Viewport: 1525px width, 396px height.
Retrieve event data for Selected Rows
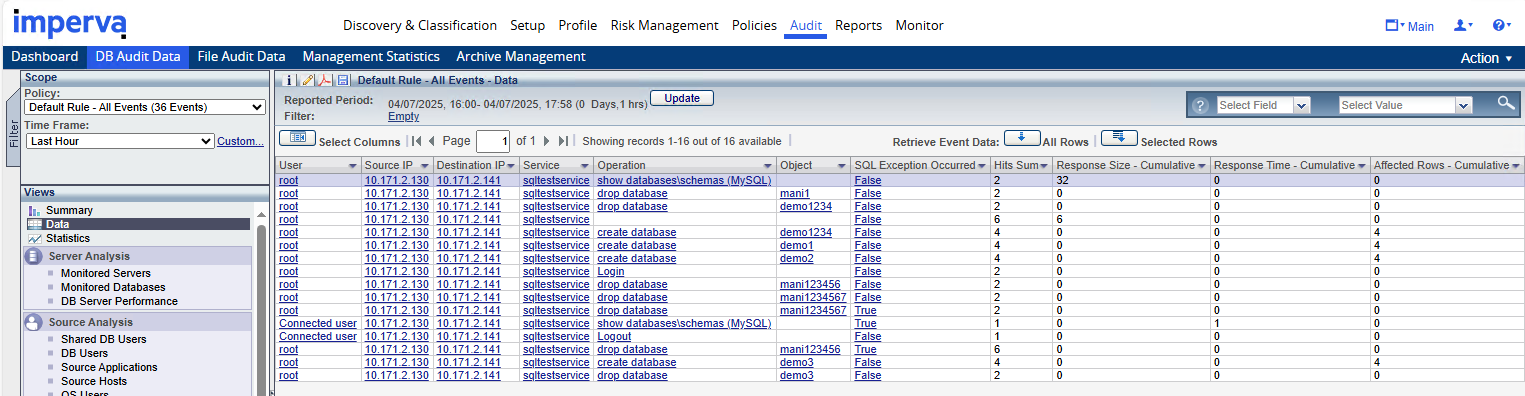pyautogui.click(x=1119, y=138)
